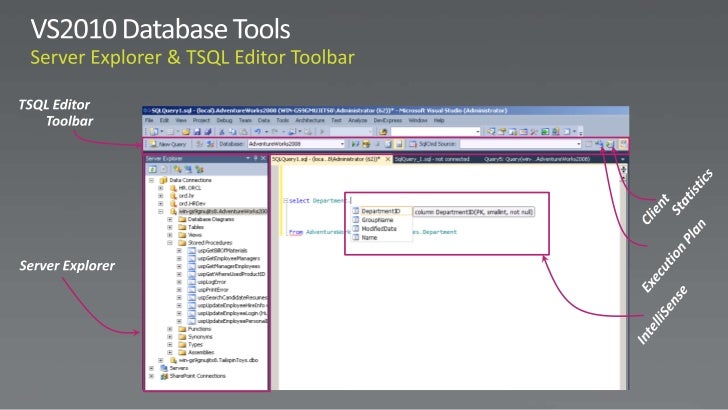Open the File menu
This screenshot has width=728, height=410.
pos(149,120)
